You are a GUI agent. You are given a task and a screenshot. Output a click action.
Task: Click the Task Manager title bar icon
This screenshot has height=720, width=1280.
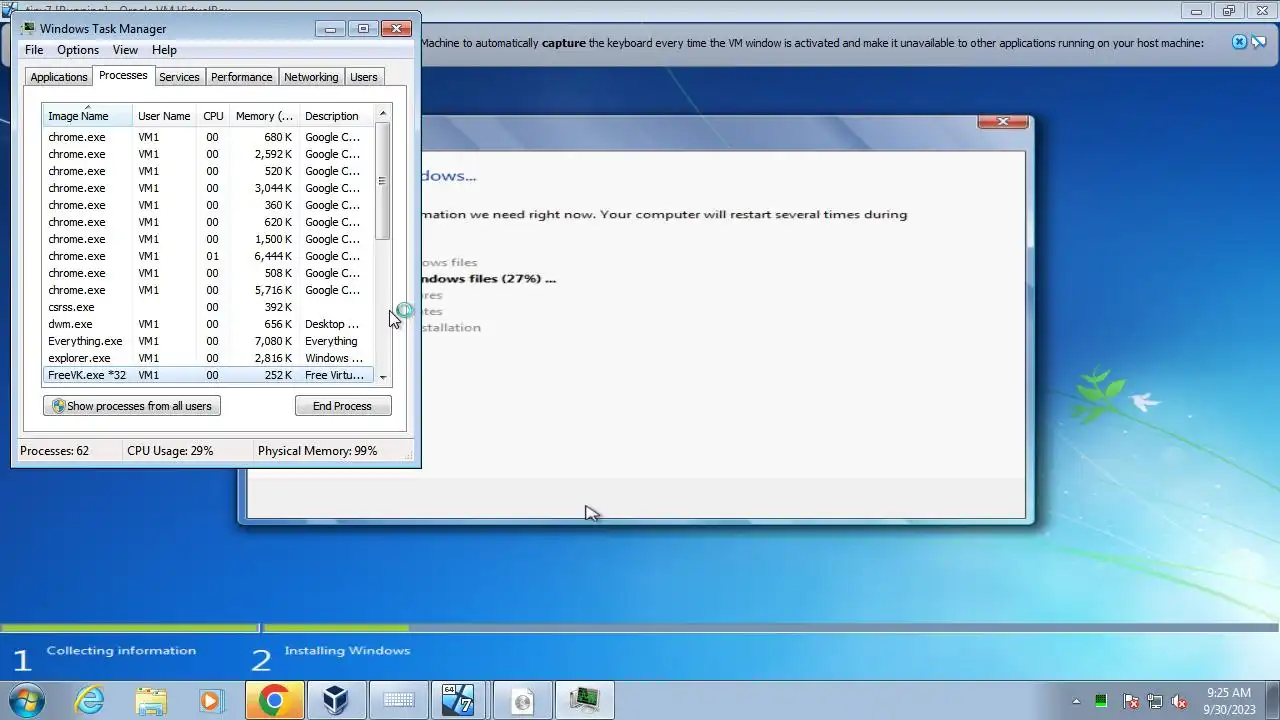point(28,28)
